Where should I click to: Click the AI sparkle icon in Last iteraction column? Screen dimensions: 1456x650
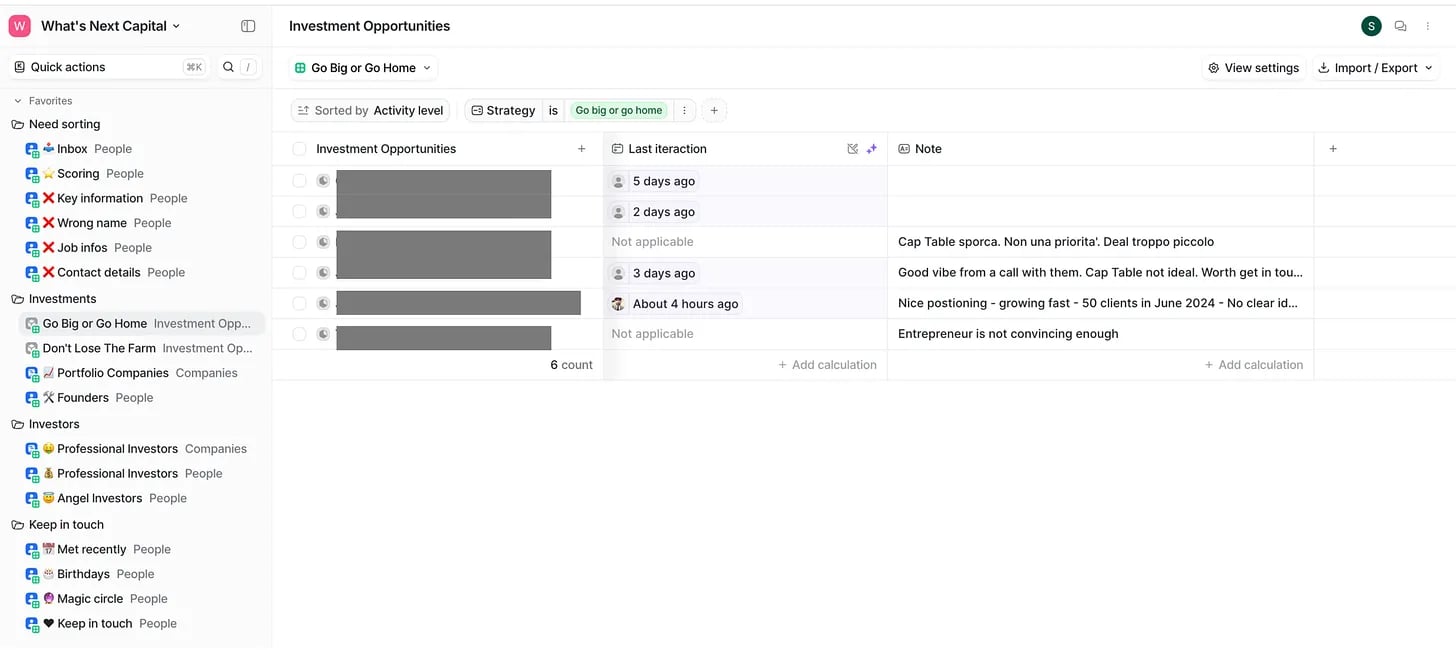(871, 149)
